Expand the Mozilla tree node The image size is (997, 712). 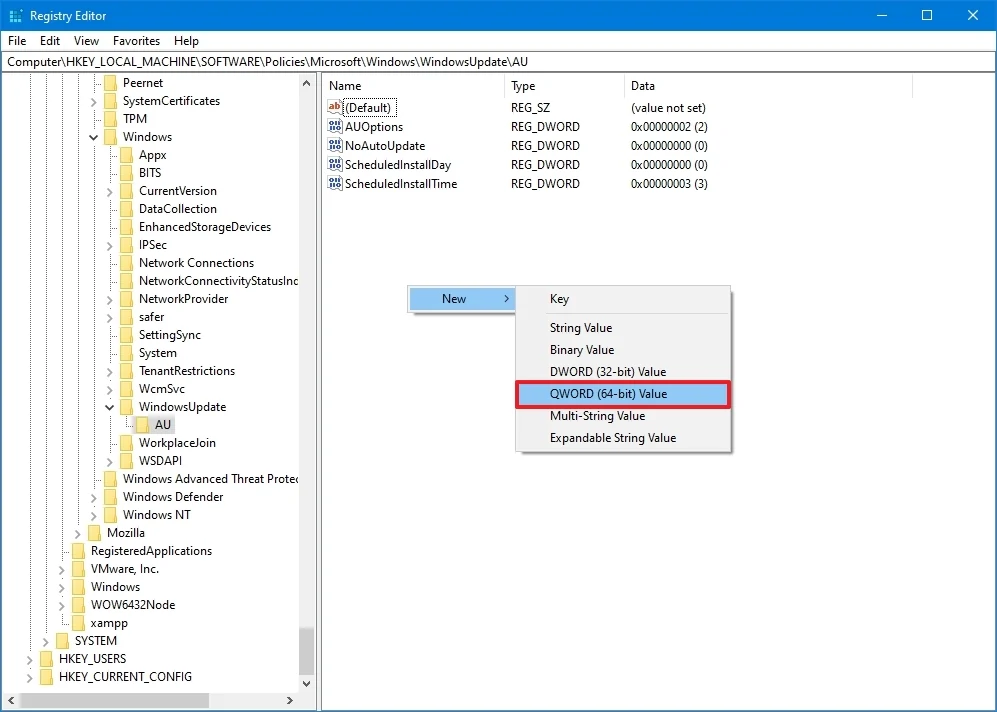tap(78, 533)
